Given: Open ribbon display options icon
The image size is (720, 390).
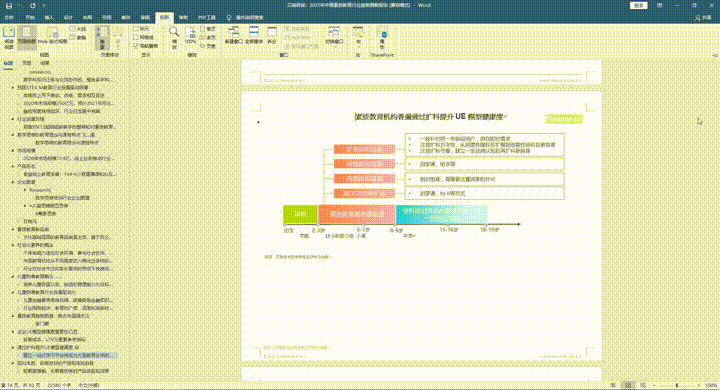Looking at the screenshot, I should (x=659, y=6).
